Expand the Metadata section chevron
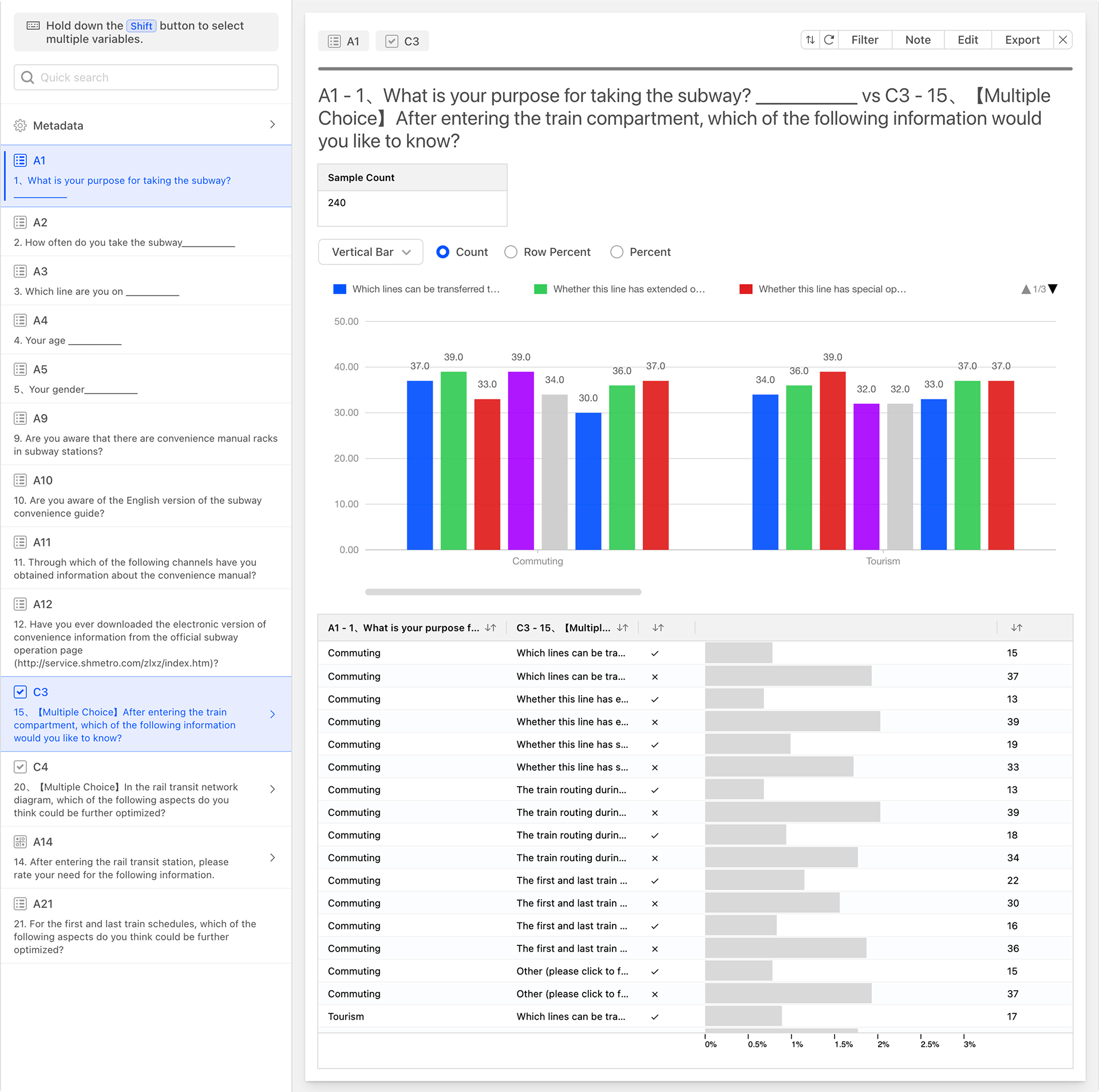Viewport: 1099px width, 1092px height. 272,125
